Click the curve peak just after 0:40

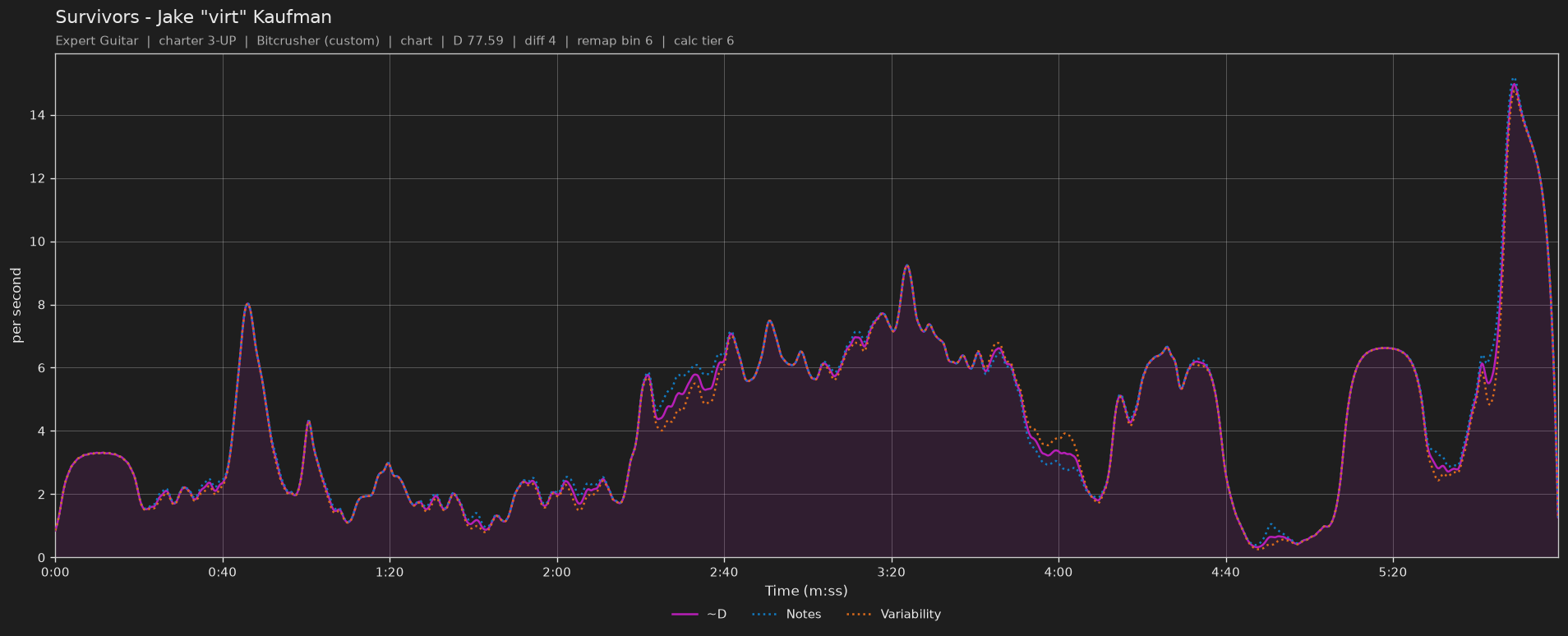coord(247,304)
